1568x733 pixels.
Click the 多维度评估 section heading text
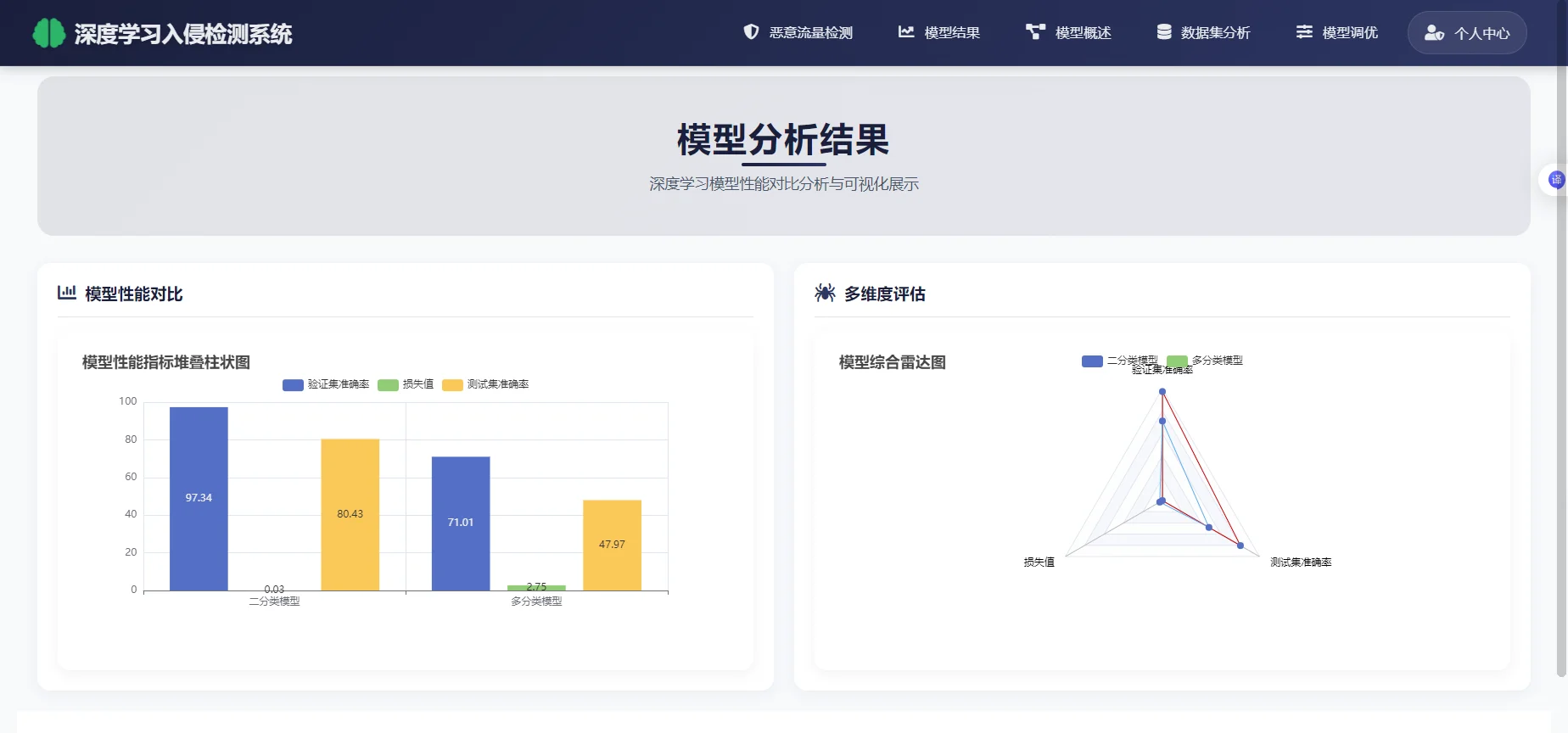[x=885, y=294]
